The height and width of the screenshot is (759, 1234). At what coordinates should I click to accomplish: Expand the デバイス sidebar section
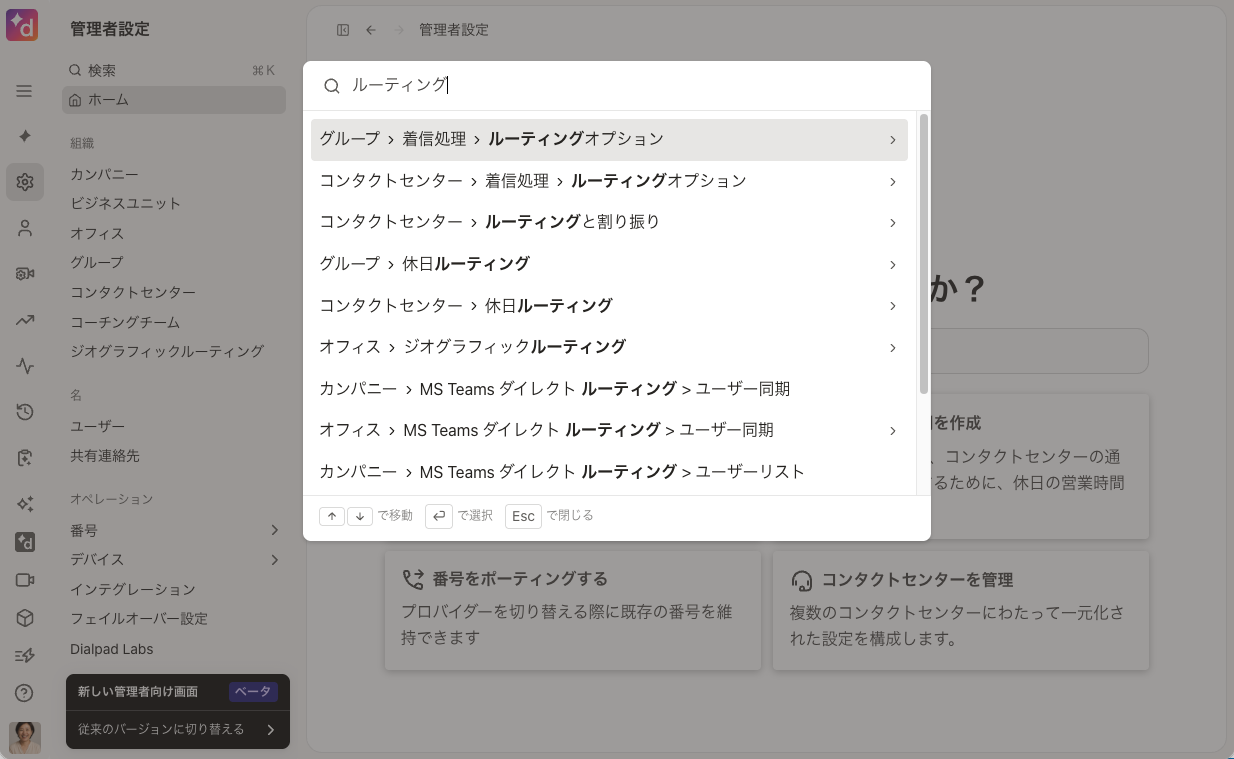pos(274,559)
